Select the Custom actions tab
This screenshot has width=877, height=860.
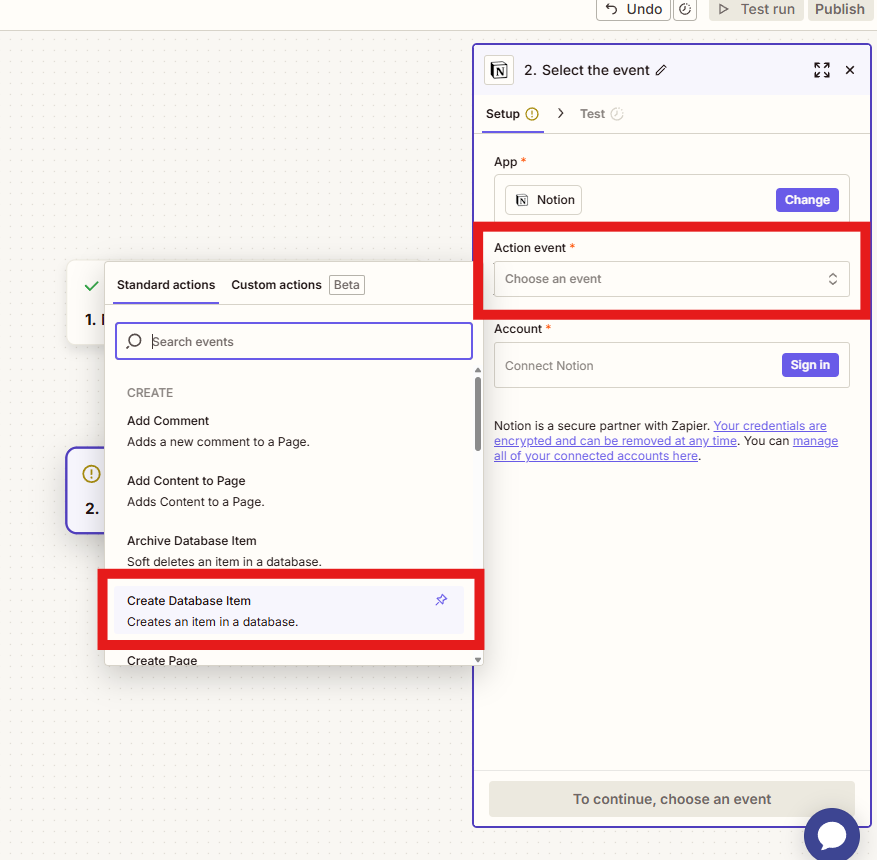click(276, 285)
